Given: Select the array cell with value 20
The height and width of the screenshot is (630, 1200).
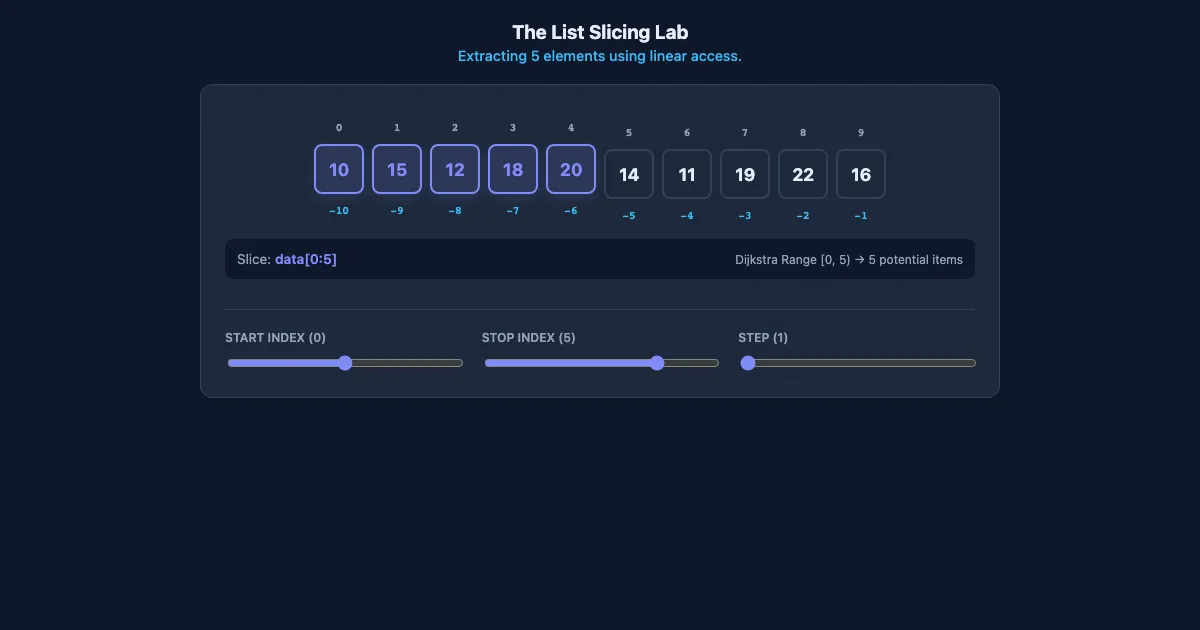Looking at the screenshot, I should [571, 169].
